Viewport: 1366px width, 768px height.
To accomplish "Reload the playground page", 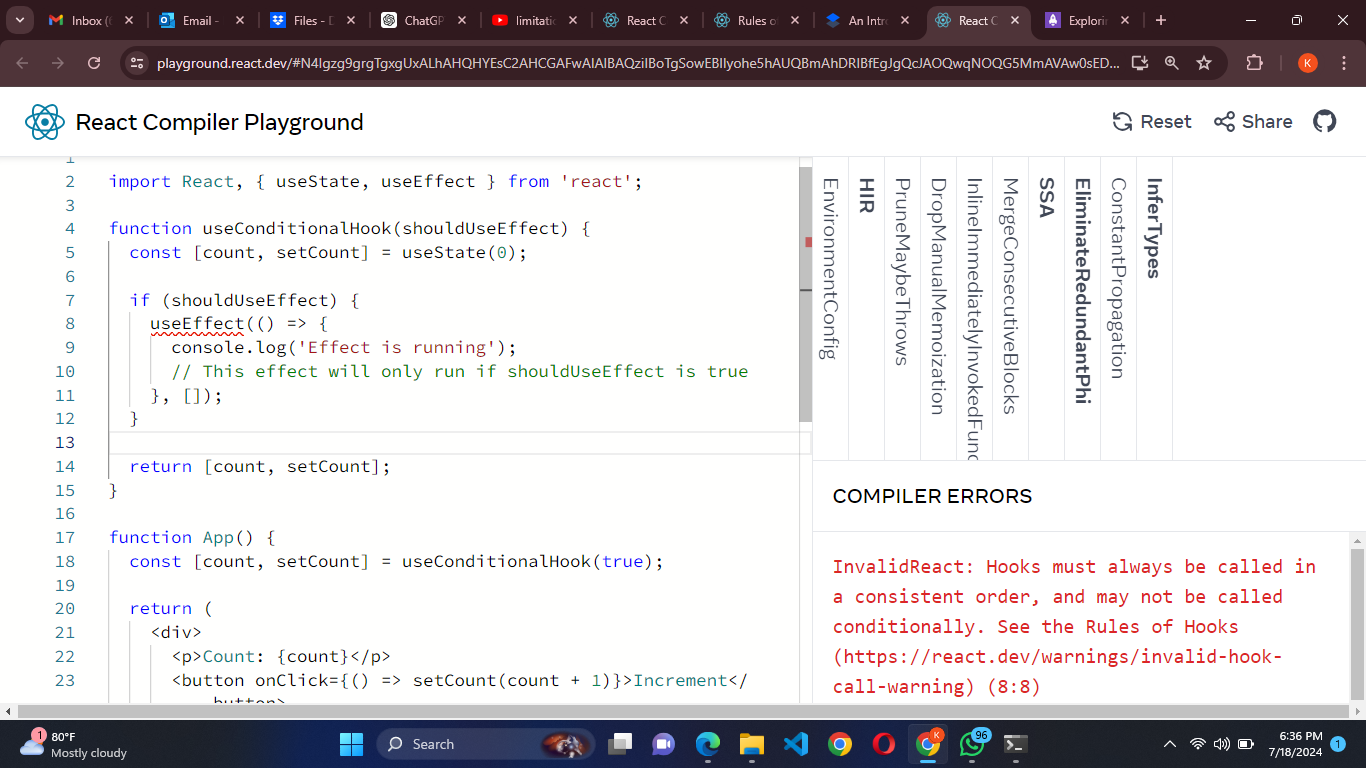I will [x=94, y=63].
